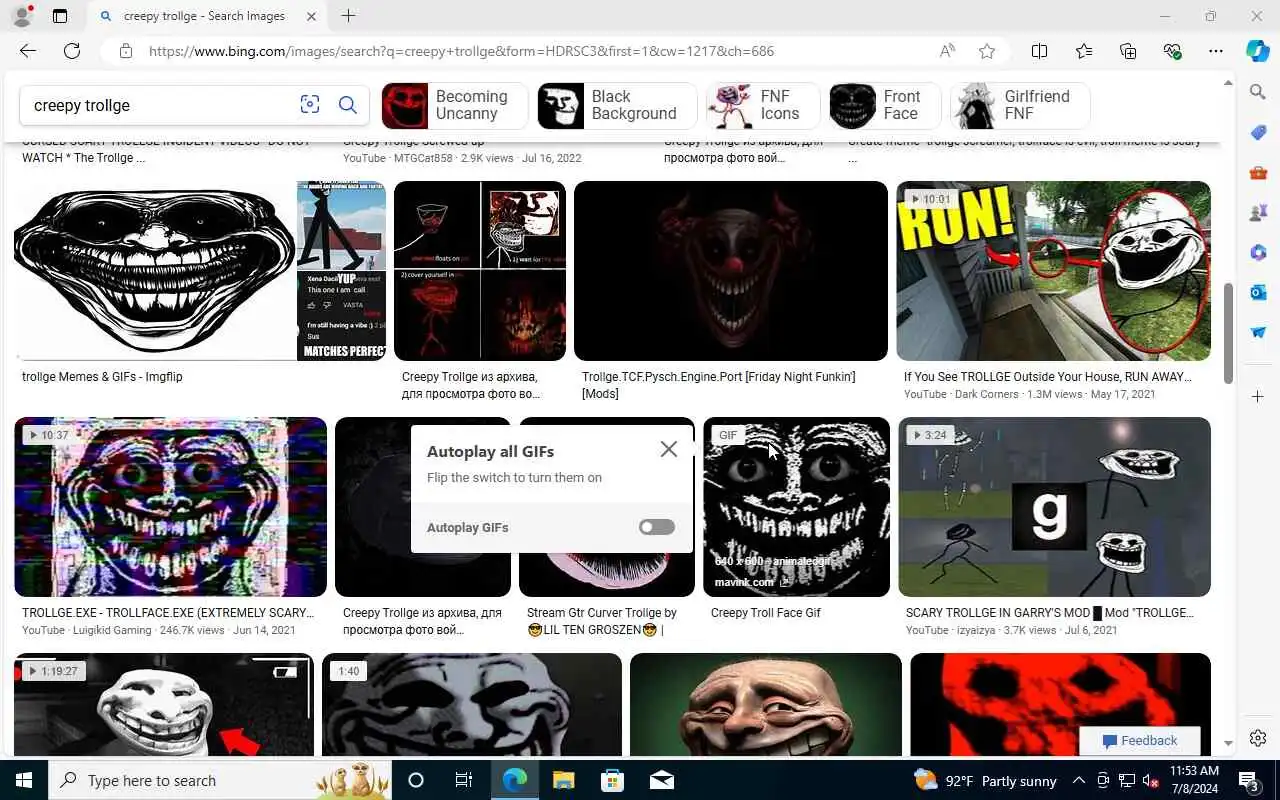Open Windows Start menu
The width and height of the screenshot is (1280, 800).
coord(24,780)
